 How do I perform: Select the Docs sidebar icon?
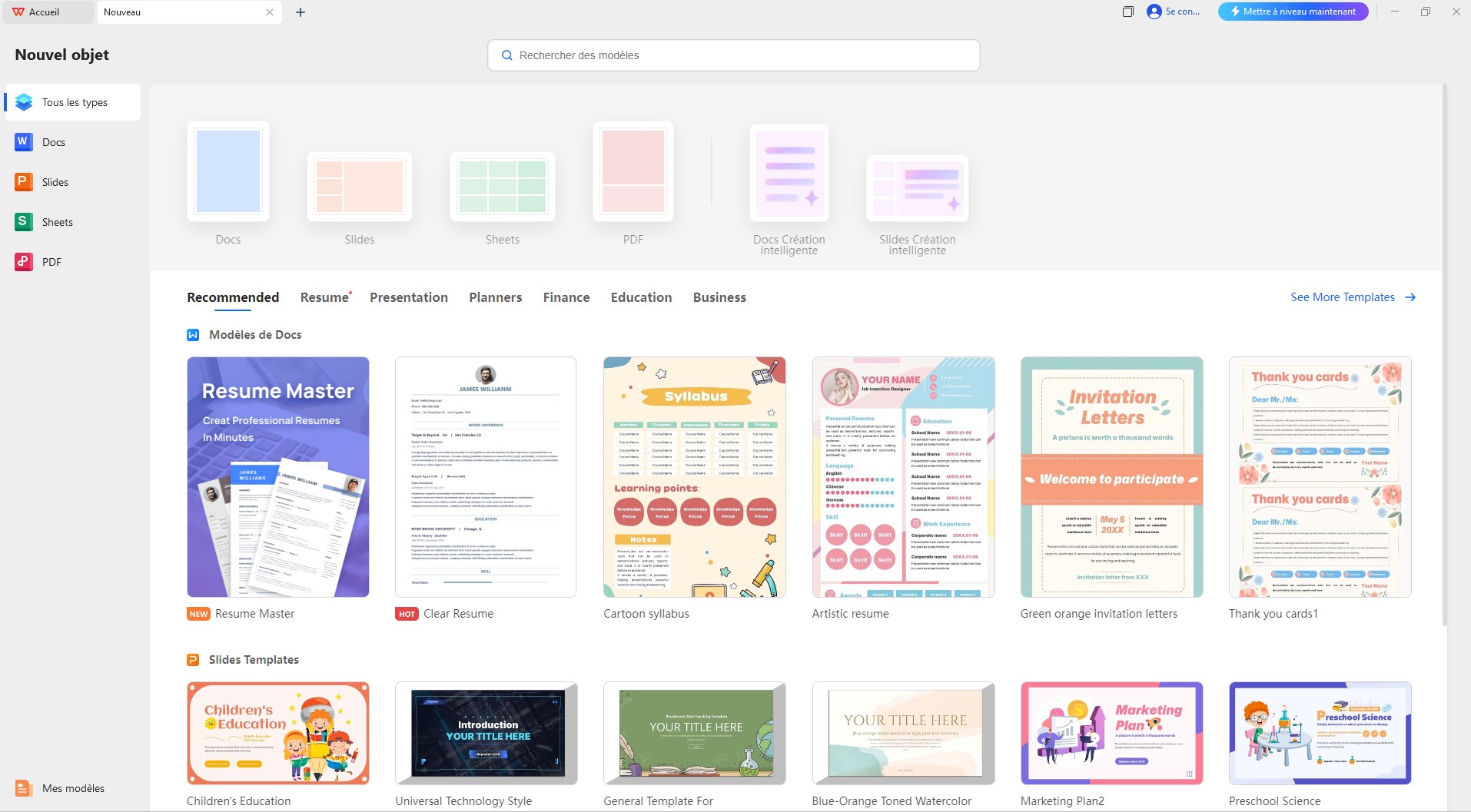pos(23,141)
